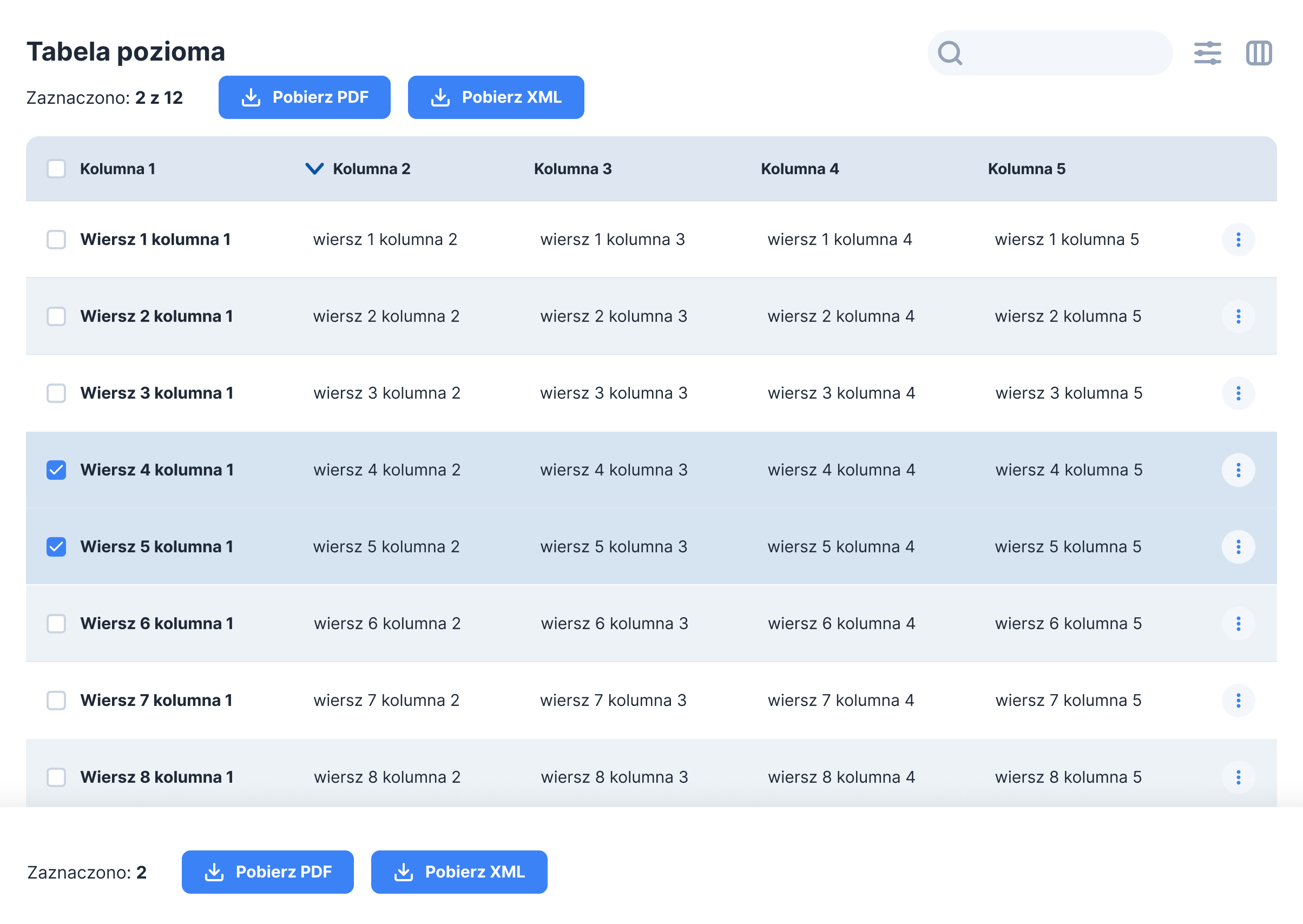
Task: Open three-dot menu for row 8
Action: [1238, 777]
